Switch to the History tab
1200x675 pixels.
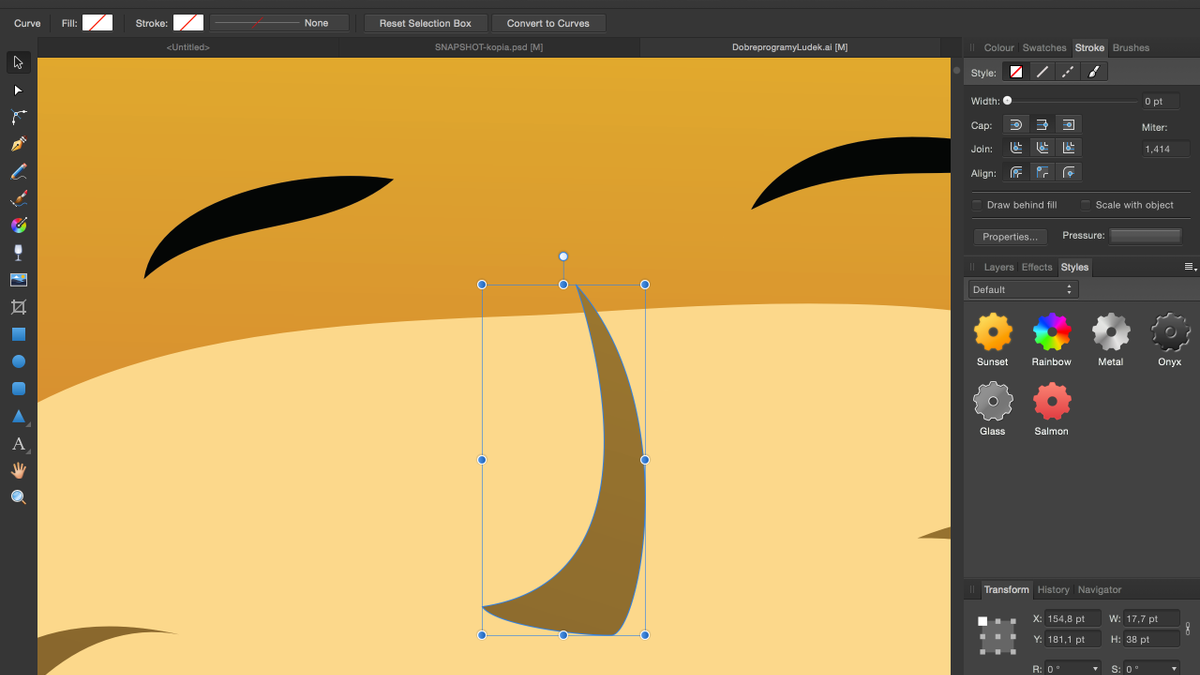coord(1053,590)
